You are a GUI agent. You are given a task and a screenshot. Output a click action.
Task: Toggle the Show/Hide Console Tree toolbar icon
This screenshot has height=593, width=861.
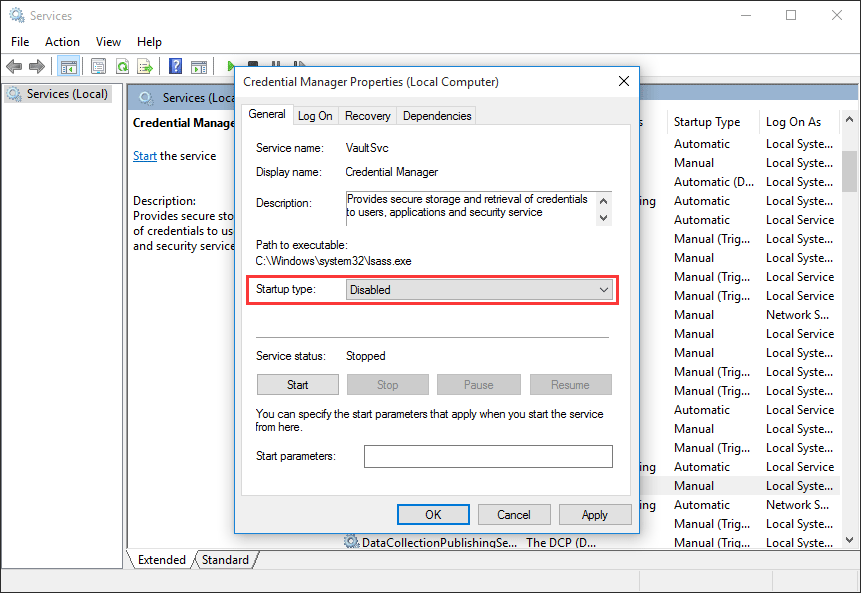(x=69, y=67)
